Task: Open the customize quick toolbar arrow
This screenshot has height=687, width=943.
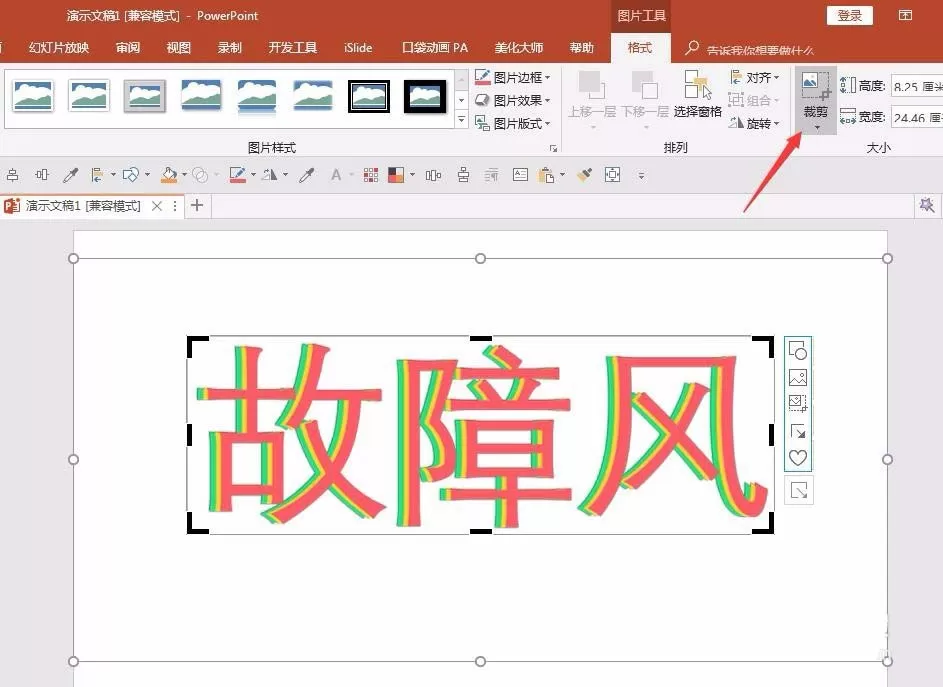Action: point(641,176)
